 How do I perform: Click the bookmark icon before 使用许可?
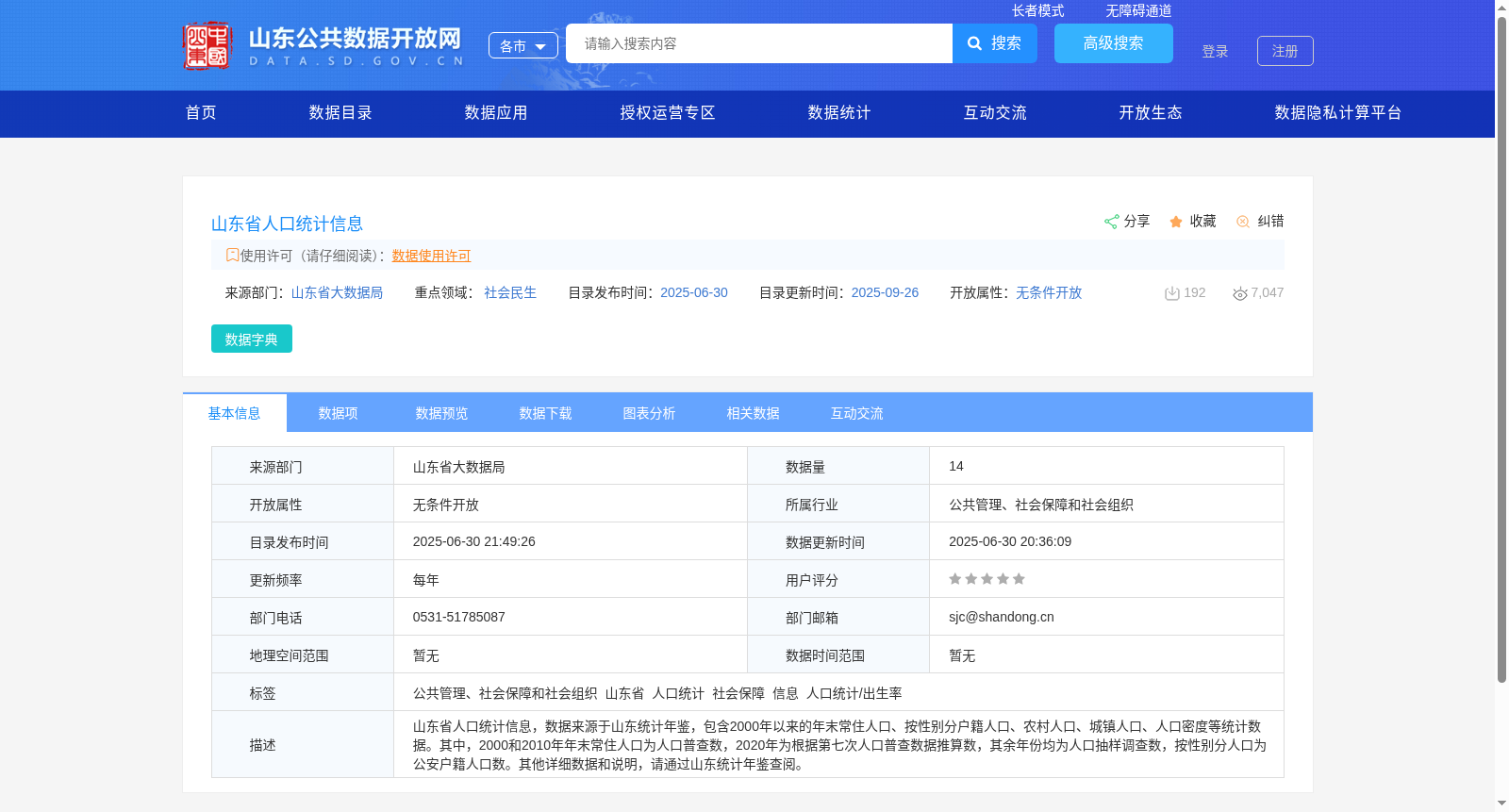[232, 255]
